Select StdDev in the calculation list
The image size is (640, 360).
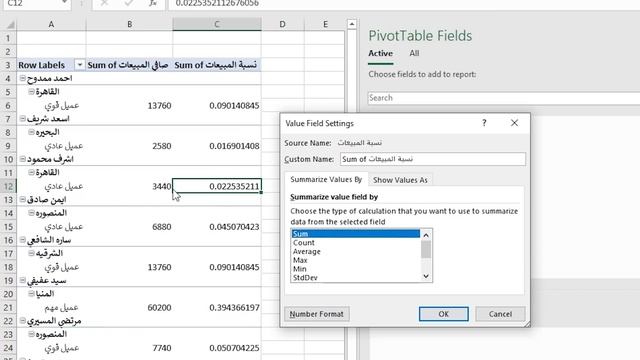pos(356,278)
